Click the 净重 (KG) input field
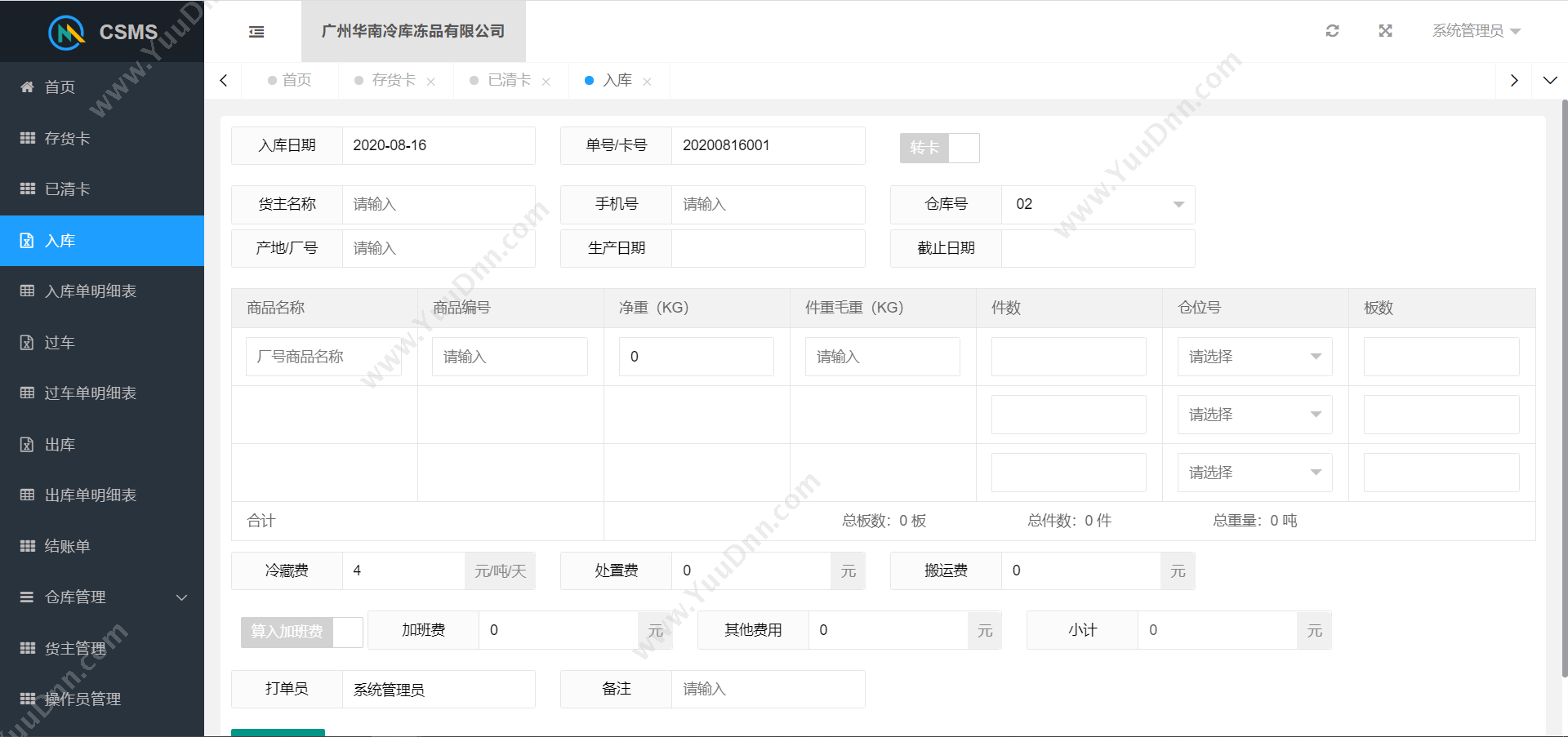Viewport: 1568px width, 737px height. [x=696, y=357]
